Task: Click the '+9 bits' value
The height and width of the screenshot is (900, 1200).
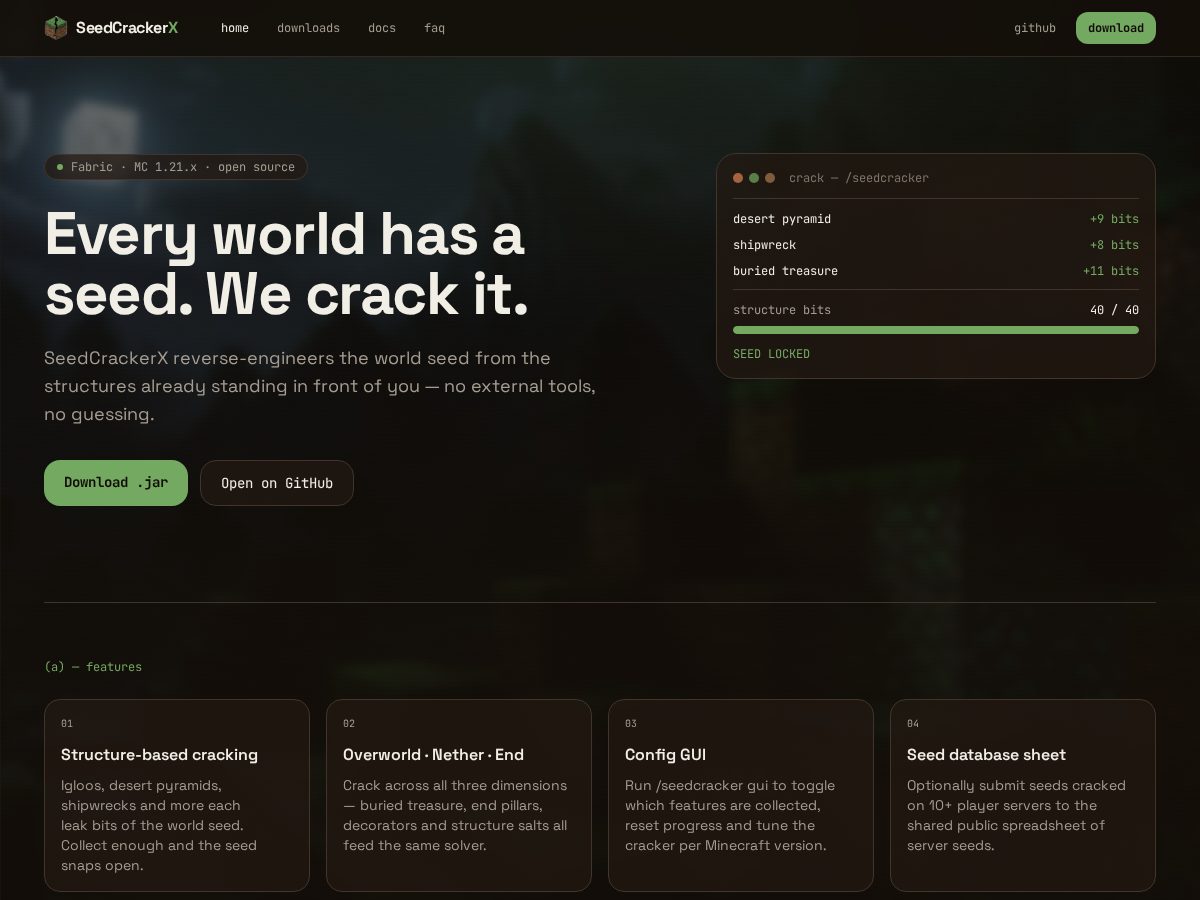Action: point(1114,219)
